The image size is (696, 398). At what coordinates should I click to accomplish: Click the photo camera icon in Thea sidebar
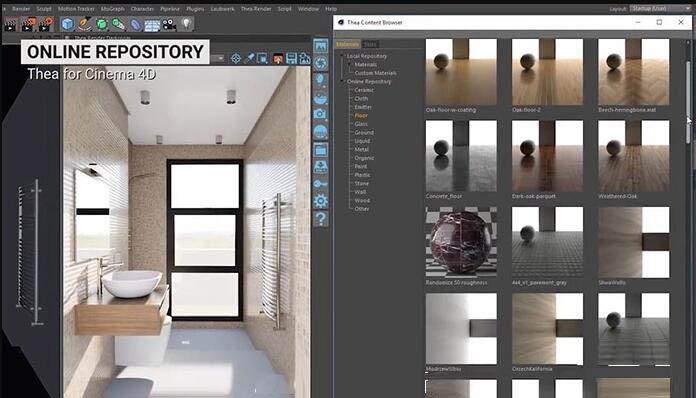[x=320, y=114]
